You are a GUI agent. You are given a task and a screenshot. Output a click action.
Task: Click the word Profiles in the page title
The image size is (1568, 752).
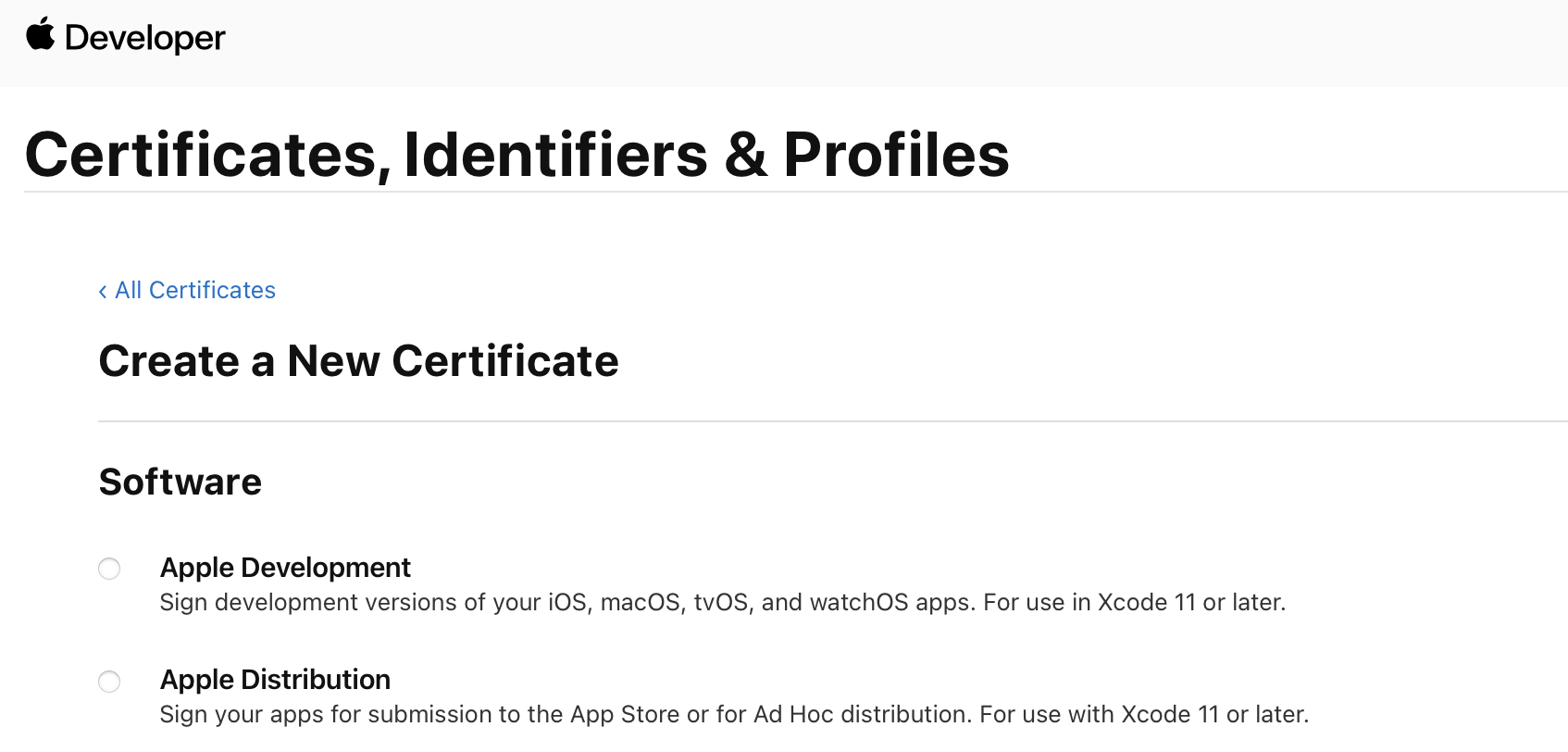(x=896, y=155)
